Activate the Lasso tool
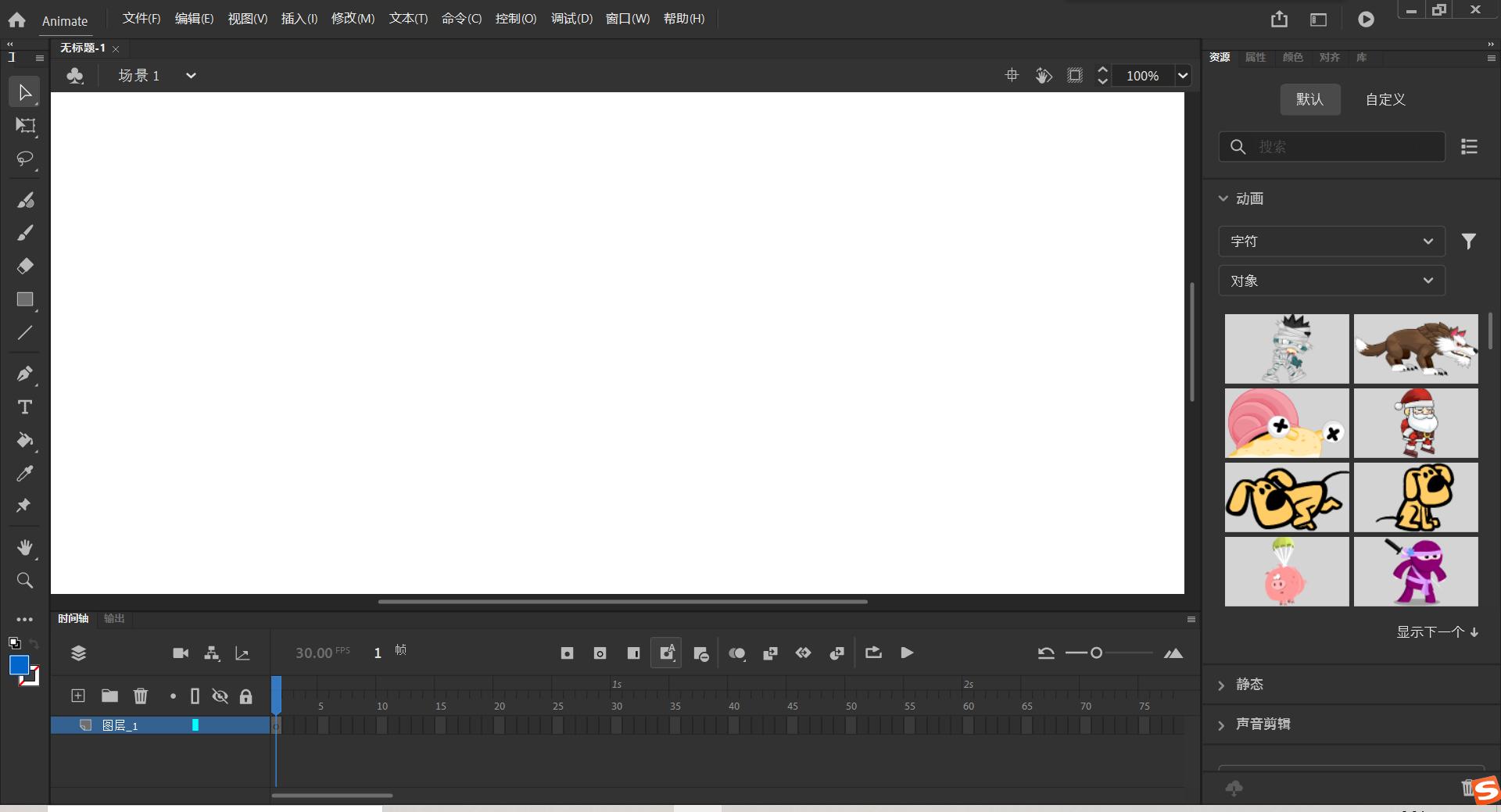Viewport: 1501px width, 812px height. 24,159
